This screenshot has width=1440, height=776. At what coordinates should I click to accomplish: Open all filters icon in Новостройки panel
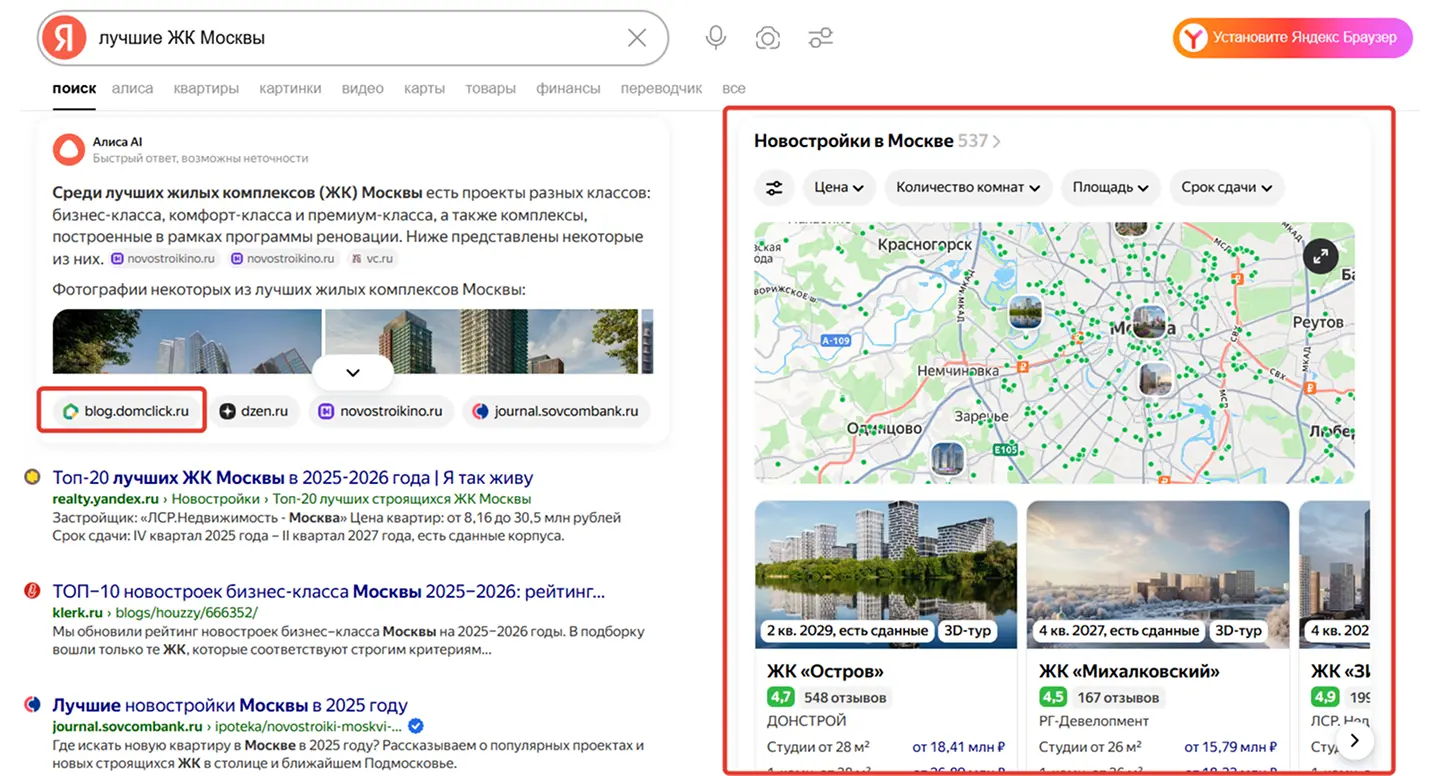(774, 187)
